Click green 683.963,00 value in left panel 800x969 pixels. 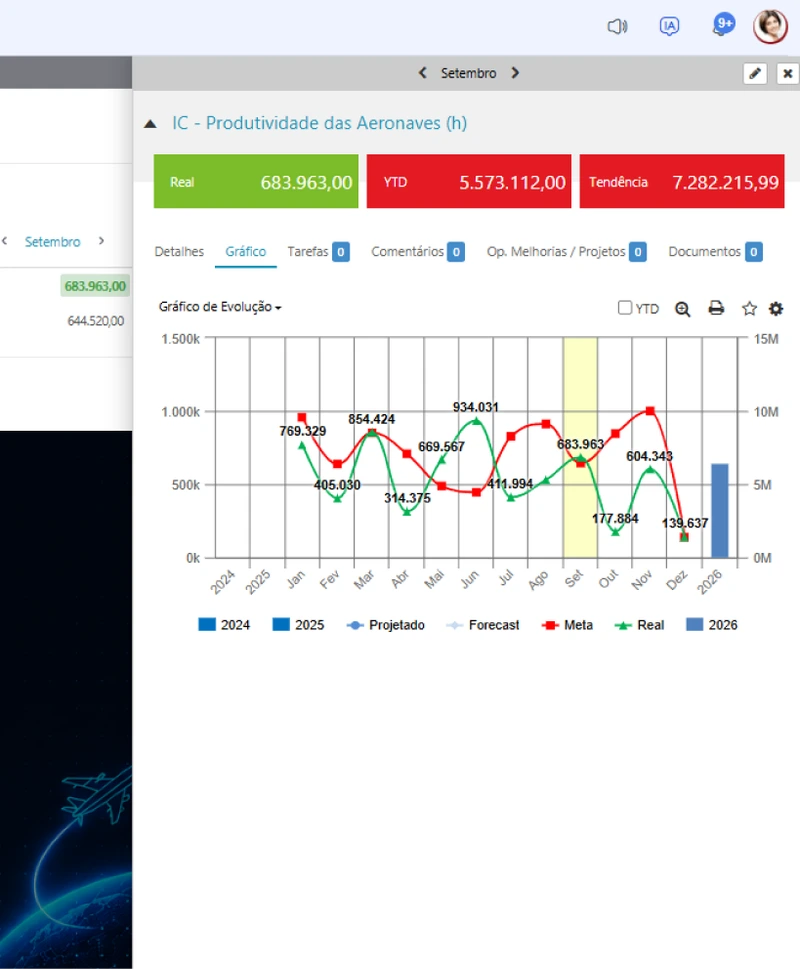coord(95,286)
